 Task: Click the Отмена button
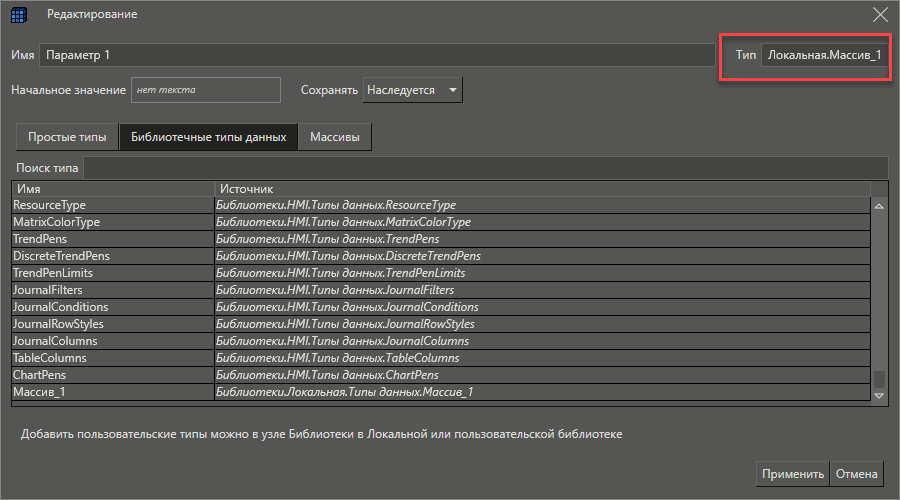tap(857, 474)
